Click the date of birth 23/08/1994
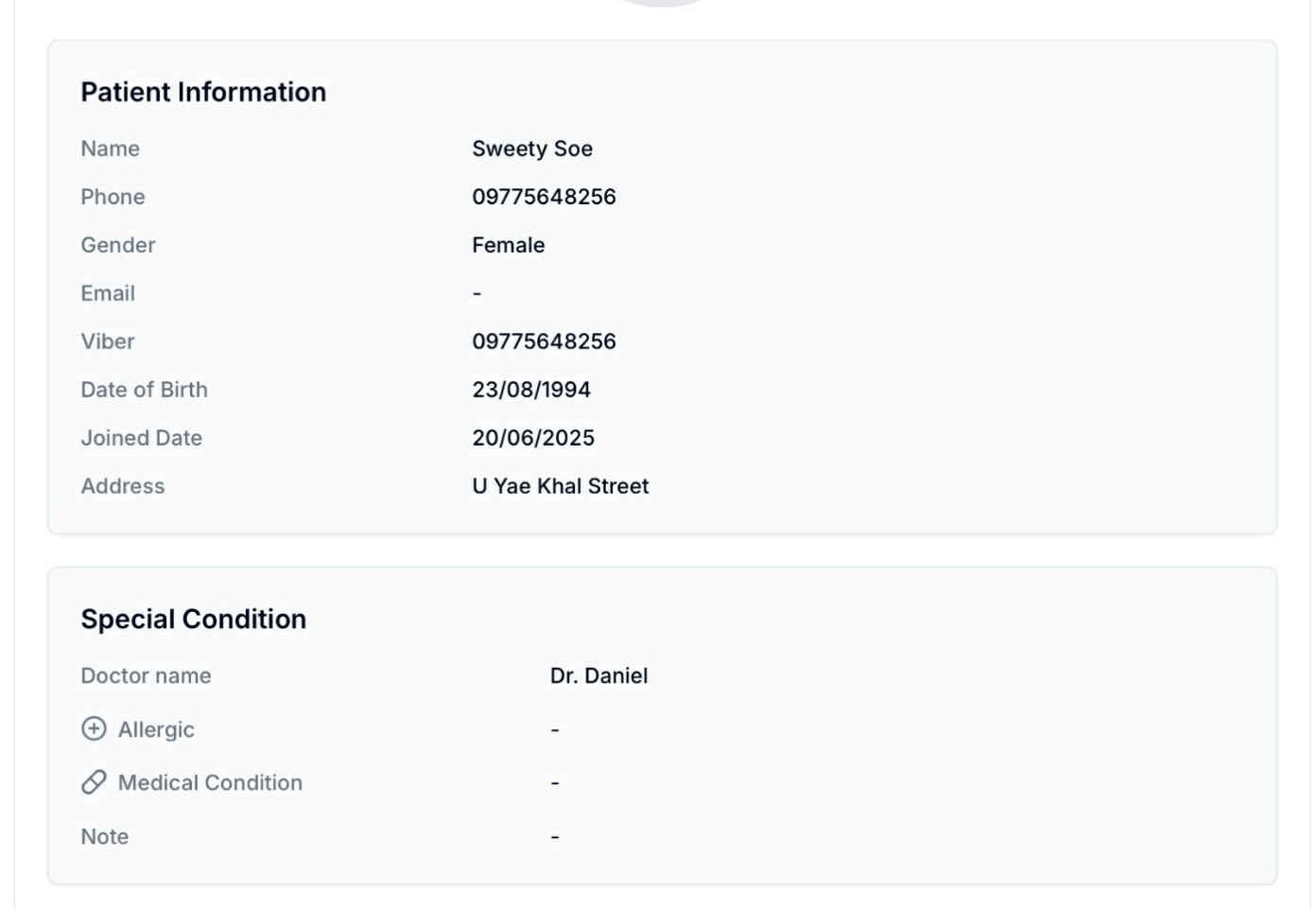1316x909 pixels. [x=531, y=390]
